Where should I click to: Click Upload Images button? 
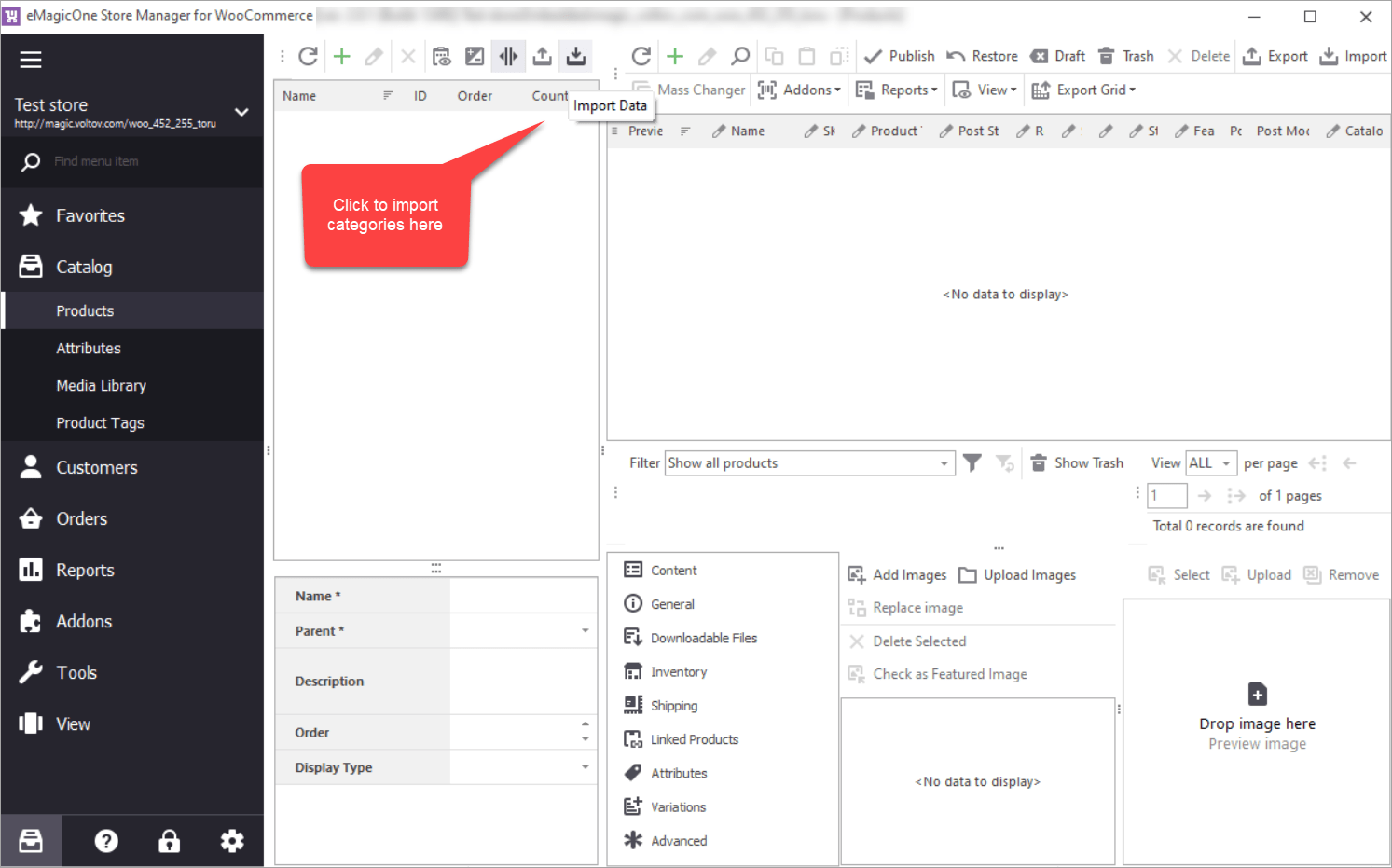pyautogui.click(x=1018, y=575)
